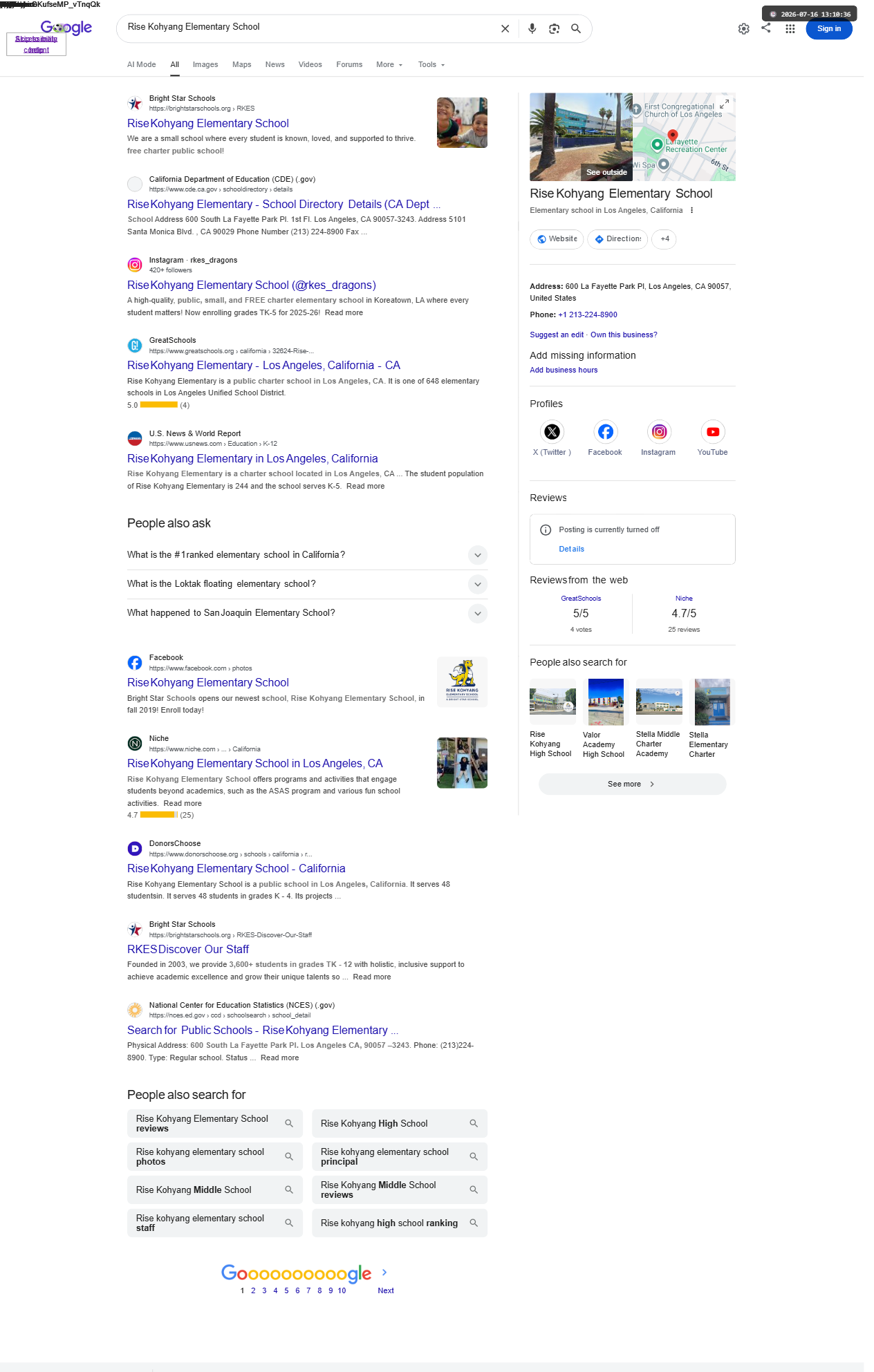Click See more under People also search for

632,784
